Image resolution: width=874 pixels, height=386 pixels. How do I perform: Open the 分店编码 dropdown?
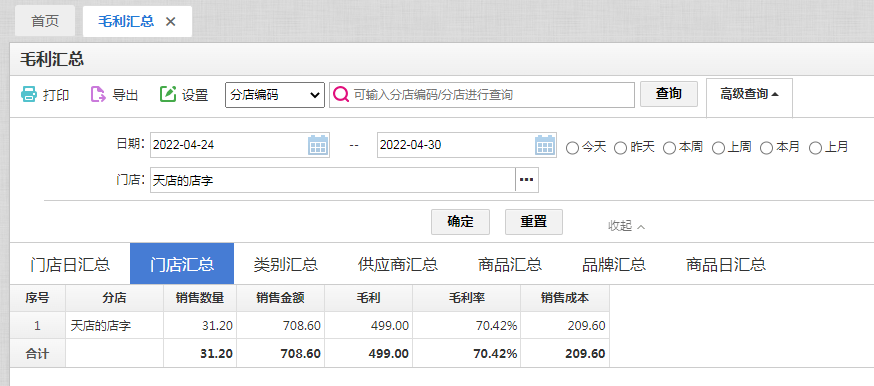pos(275,95)
